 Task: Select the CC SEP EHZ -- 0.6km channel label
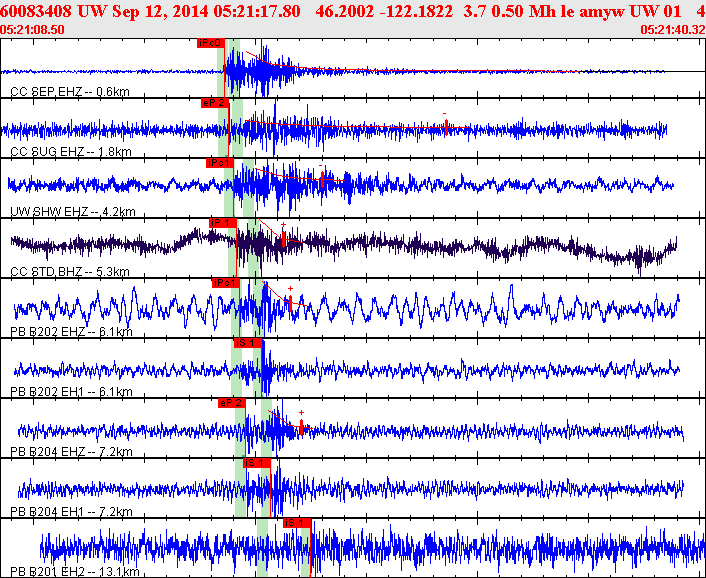(x=70, y=92)
